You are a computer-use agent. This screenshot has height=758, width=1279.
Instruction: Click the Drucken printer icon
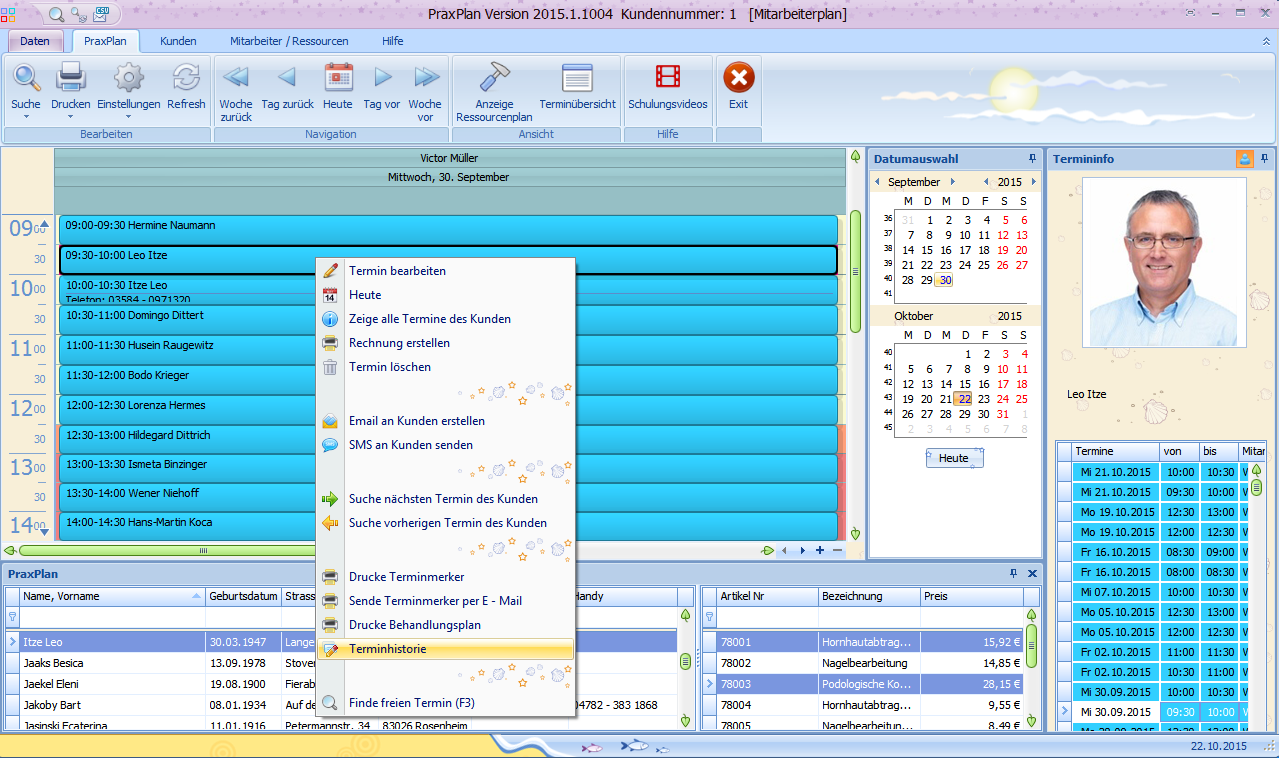point(70,79)
